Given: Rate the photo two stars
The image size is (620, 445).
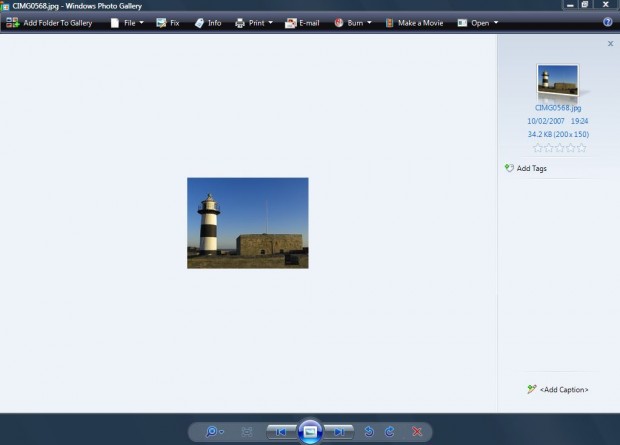Looking at the screenshot, I should (x=548, y=148).
